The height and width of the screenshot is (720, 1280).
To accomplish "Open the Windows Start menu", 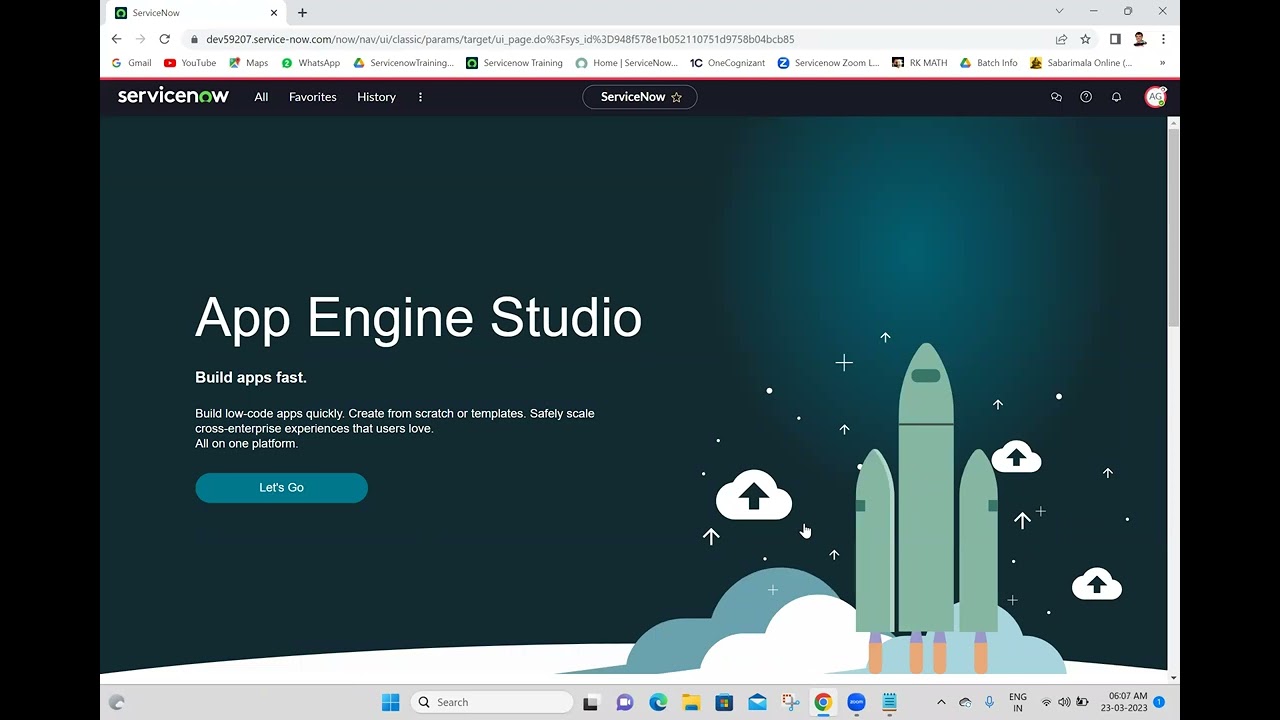I will (390, 702).
